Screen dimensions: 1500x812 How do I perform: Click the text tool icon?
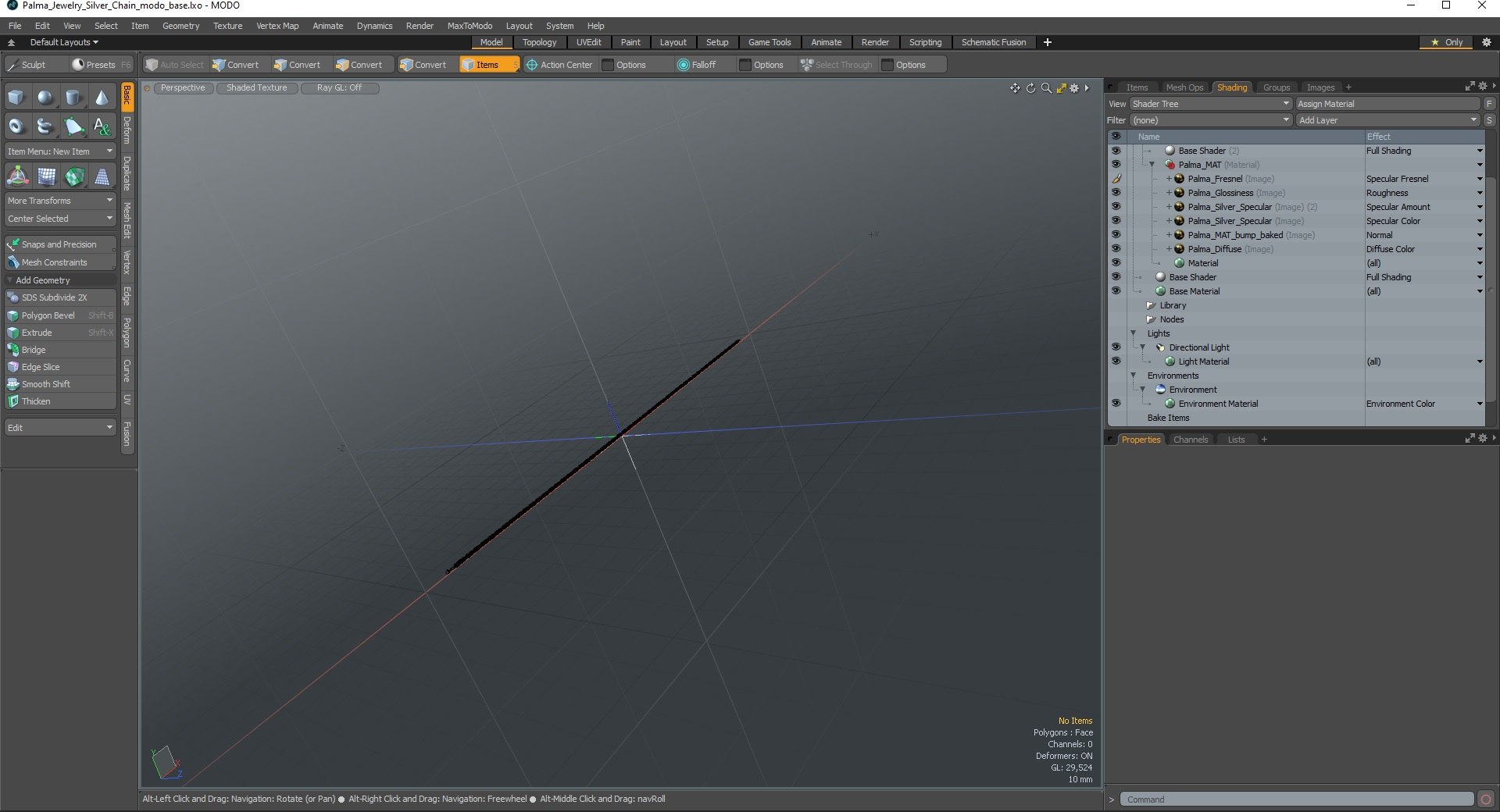coord(102,126)
